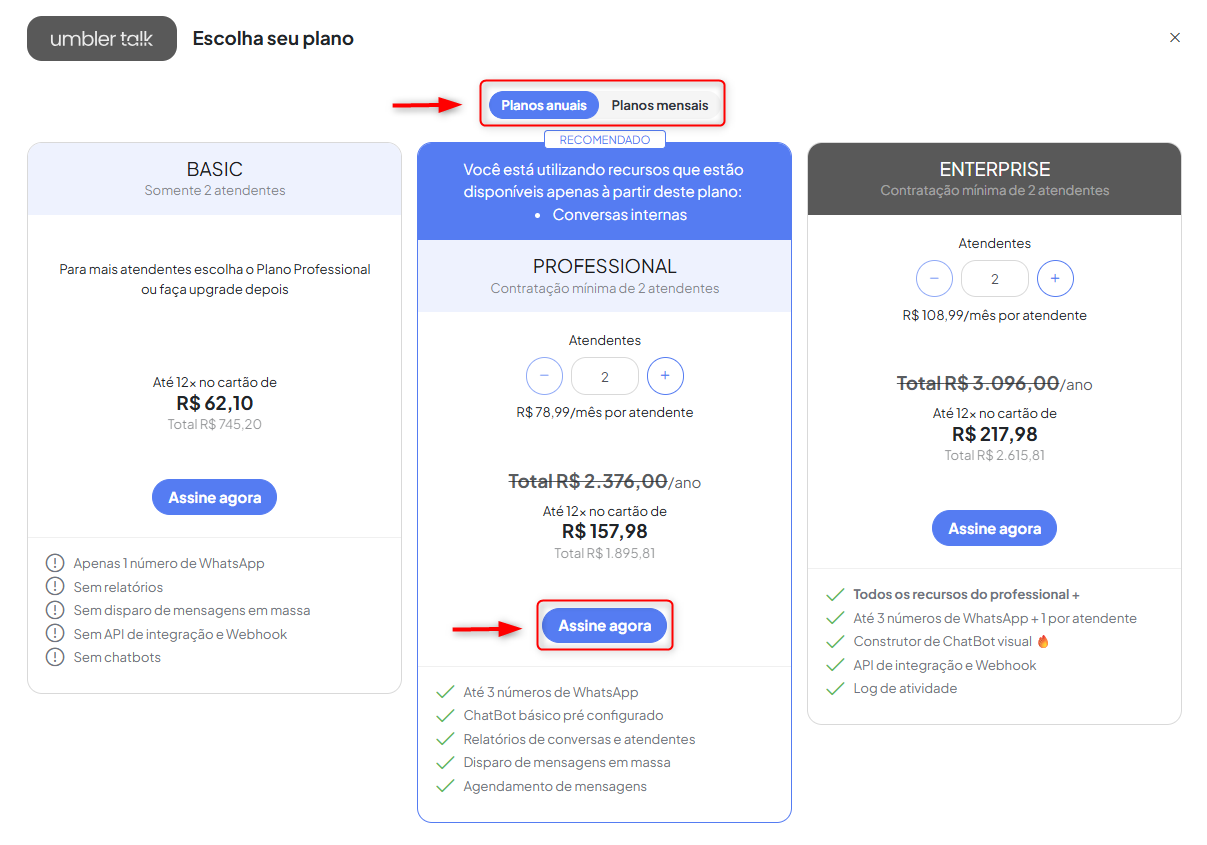Click warning icon beside Sem relatórios
This screenshot has height=845, width=1207.
[55, 587]
